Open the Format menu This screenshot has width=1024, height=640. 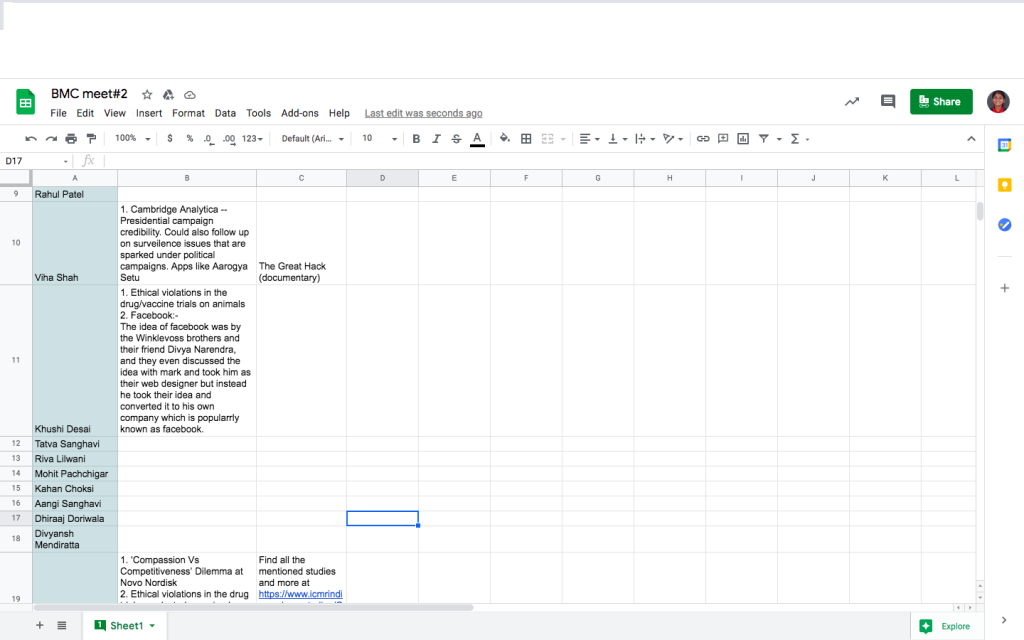click(188, 113)
